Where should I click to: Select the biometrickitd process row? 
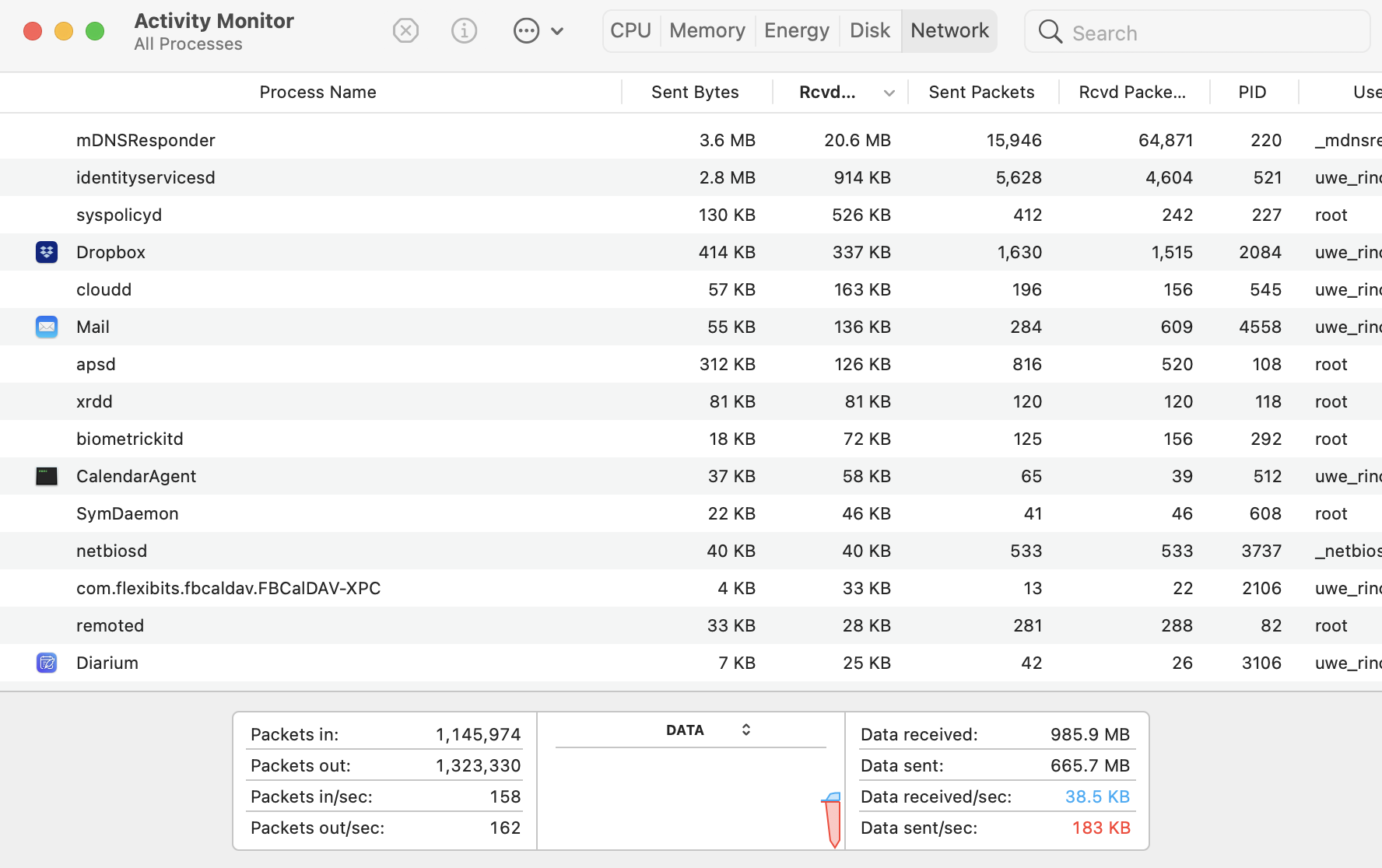[x=691, y=439]
